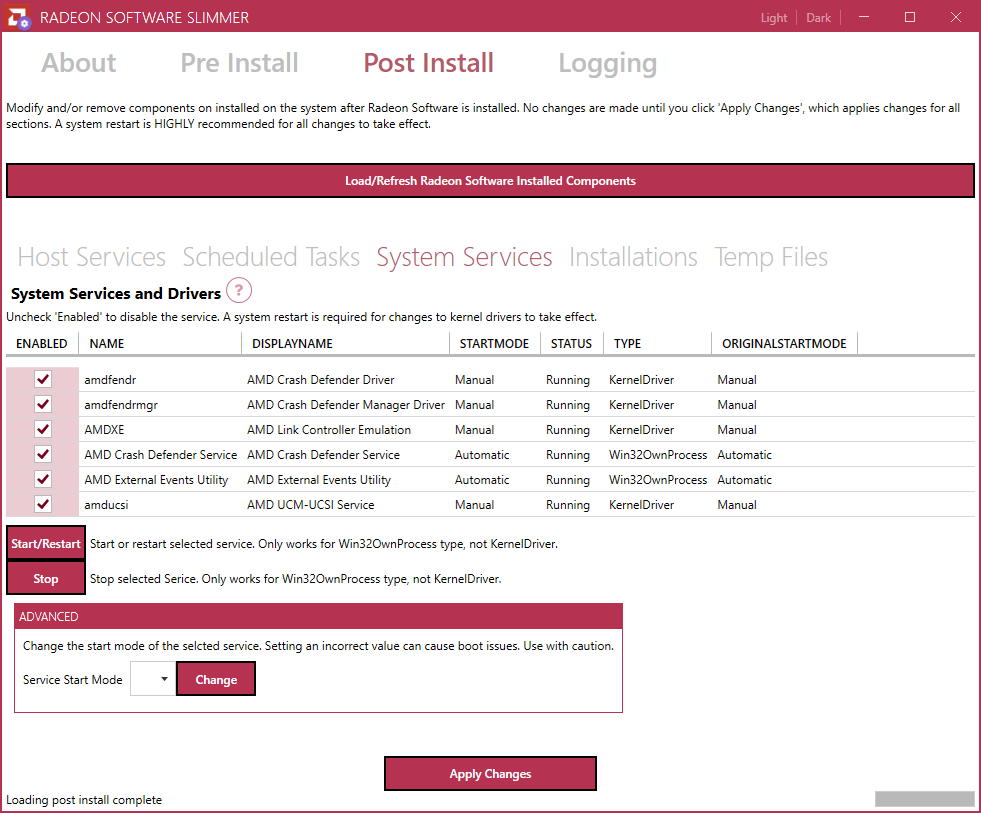Sort by the DISPLAYNAME column header

click(345, 344)
